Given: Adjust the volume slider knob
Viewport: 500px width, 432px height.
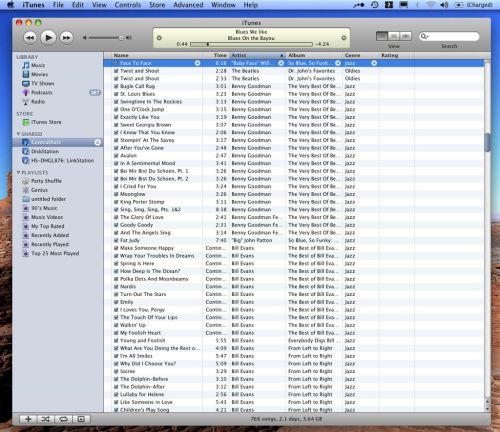Looking at the screenshot, I should click(121, 38).
